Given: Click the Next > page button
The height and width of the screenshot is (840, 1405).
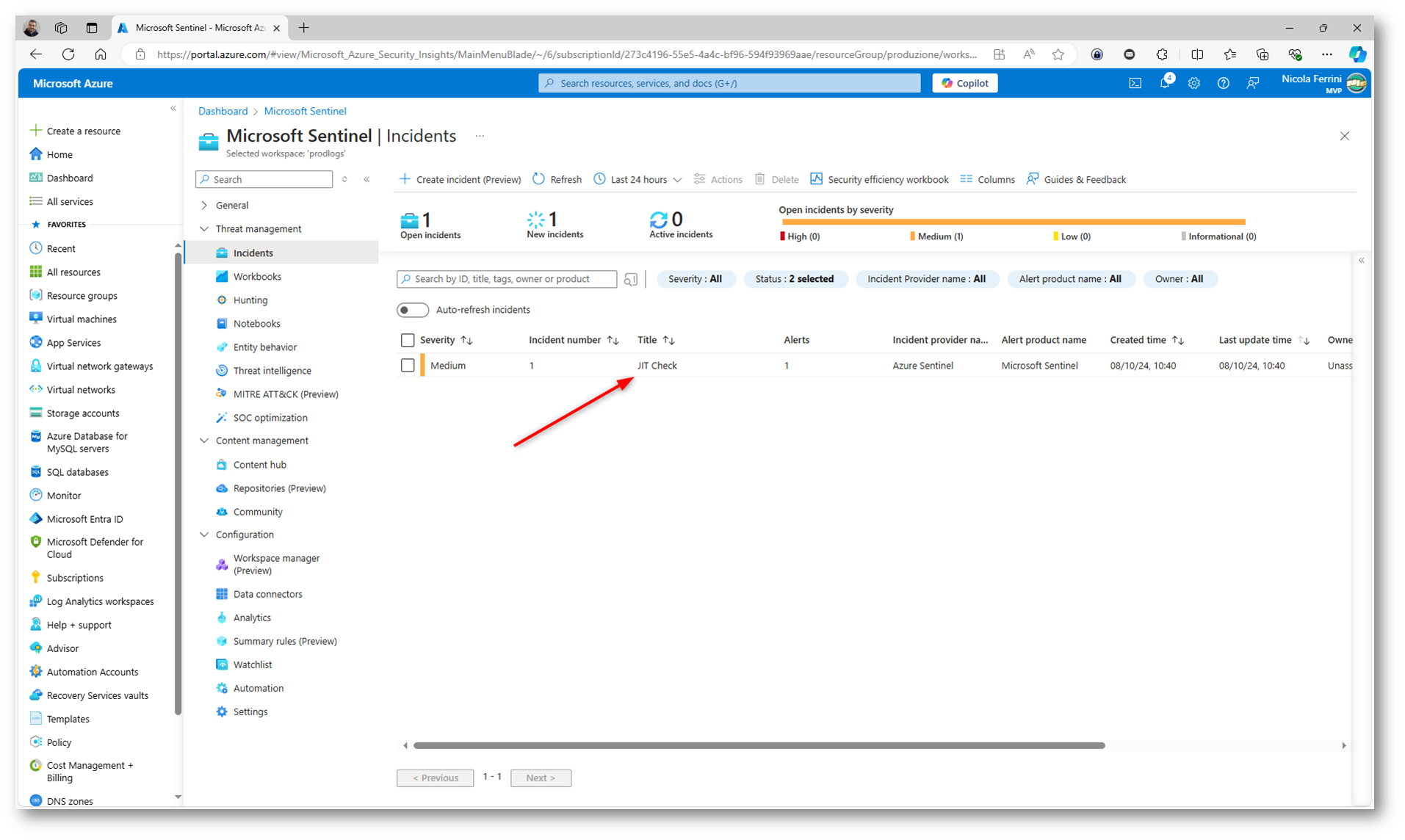Looking at the screenshot, I should [x=541, y=778].
